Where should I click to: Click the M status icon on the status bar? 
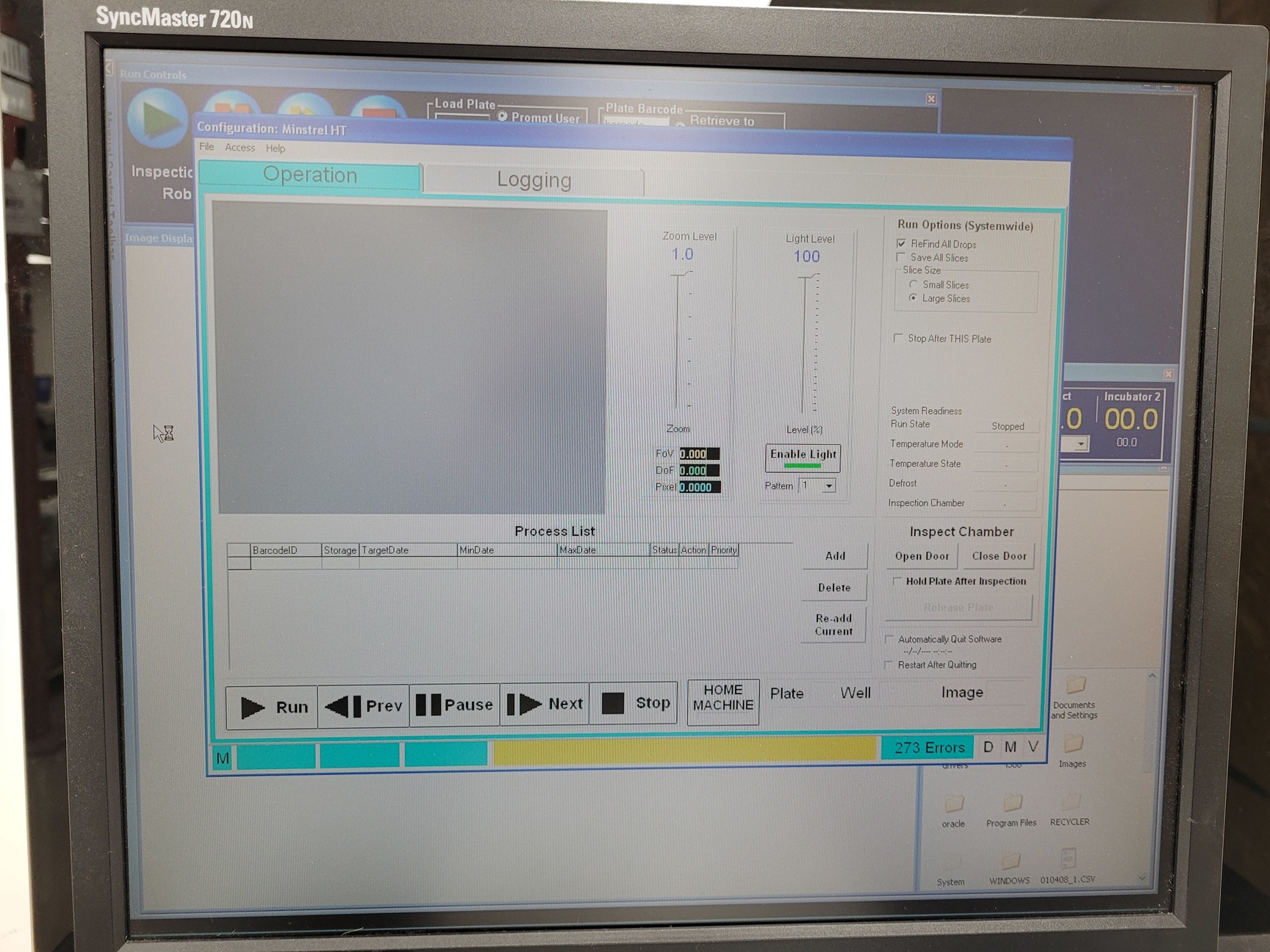[x=222, y=757]
